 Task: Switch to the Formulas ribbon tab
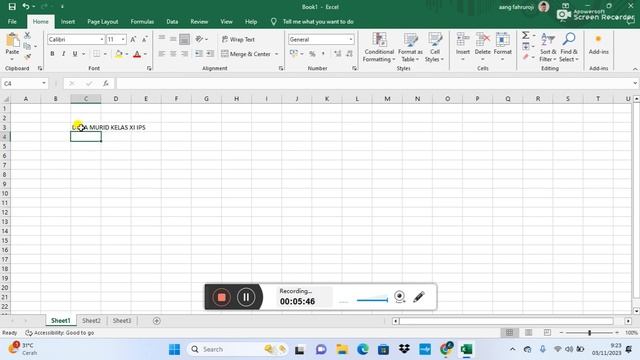point(142,22)
